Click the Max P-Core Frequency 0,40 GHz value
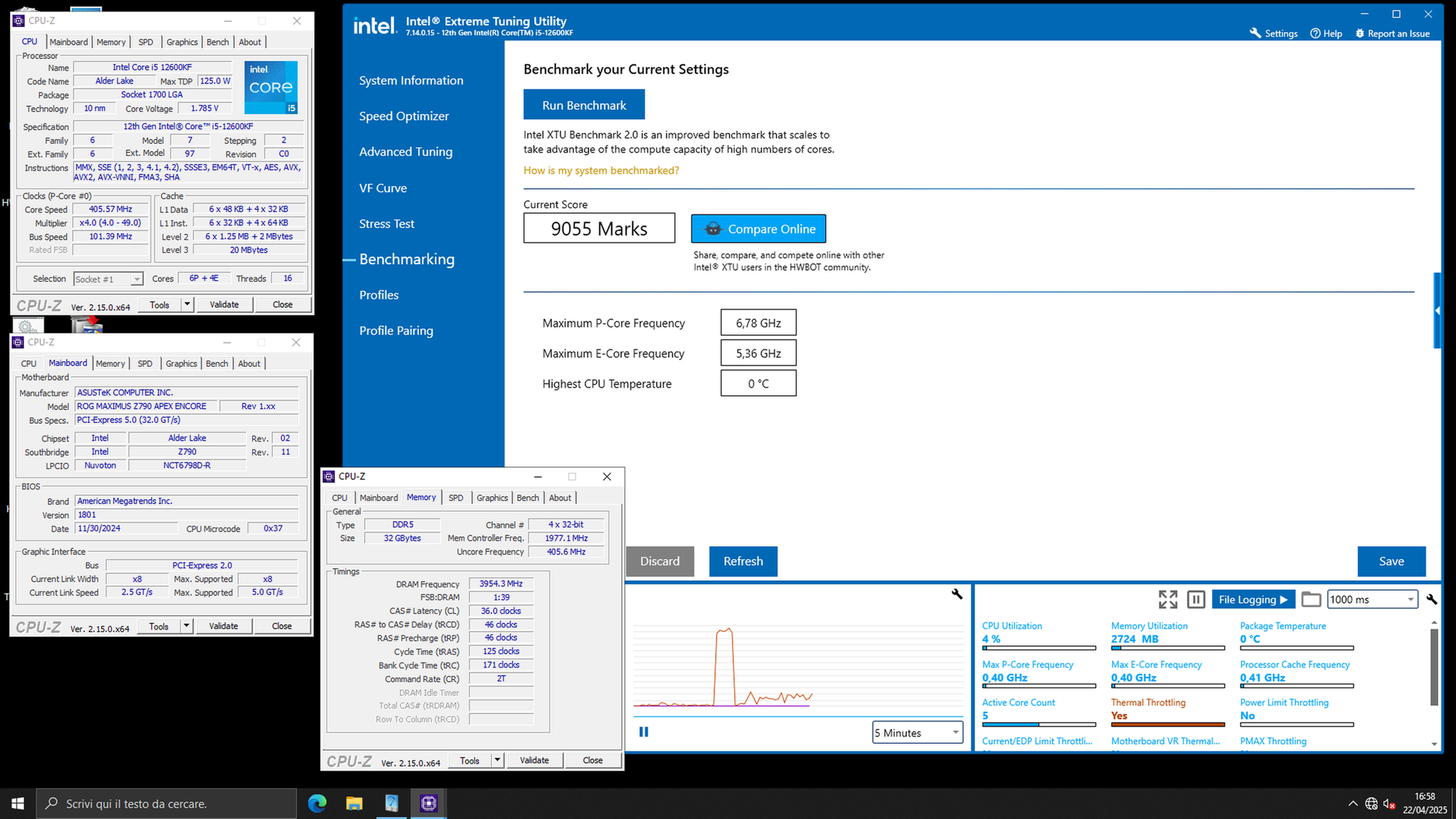The height and width of the screenshot is (819, 1456). pos(1005,677)
